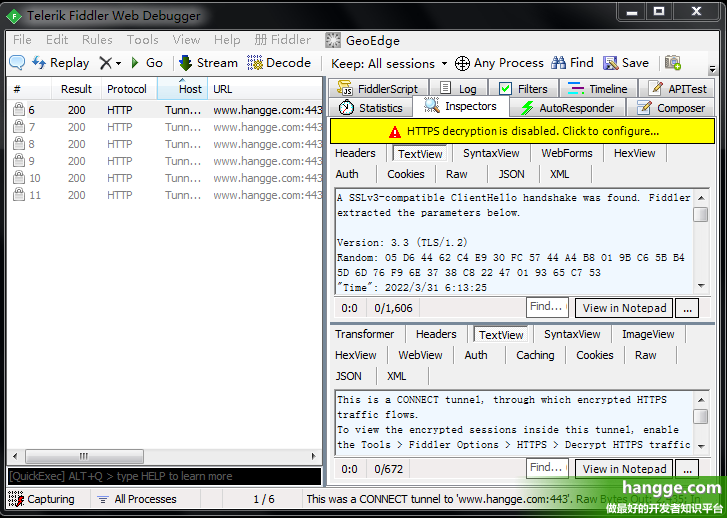Click request TextView scroll down arrow
This screenshot has width=727, height=518.
701,286
